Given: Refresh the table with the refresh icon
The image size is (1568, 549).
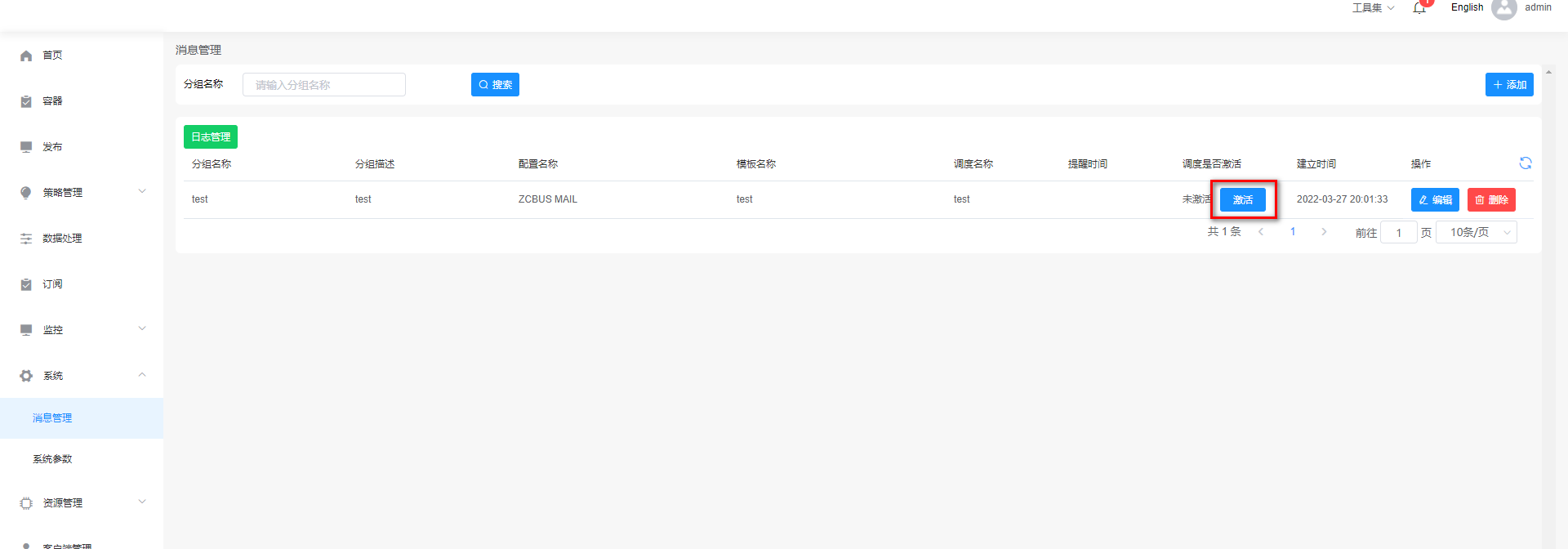Looking at the screenshot, I should [x=1526, y=163].
